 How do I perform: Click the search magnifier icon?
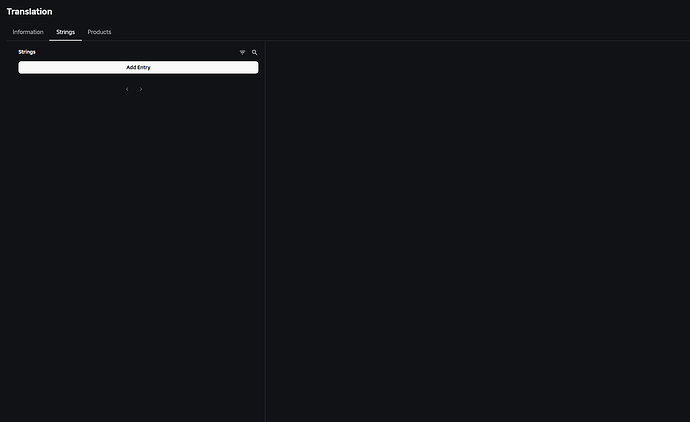[x=254, y=52]
